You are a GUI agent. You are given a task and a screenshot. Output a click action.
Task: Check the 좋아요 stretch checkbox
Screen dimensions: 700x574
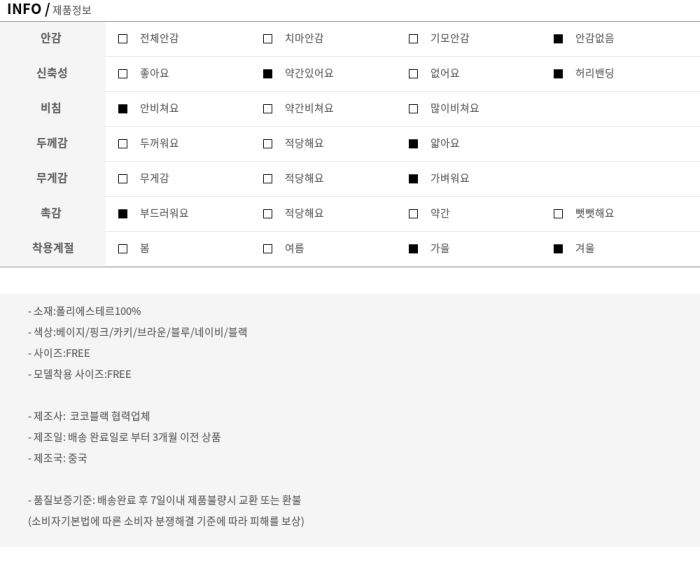123,74
